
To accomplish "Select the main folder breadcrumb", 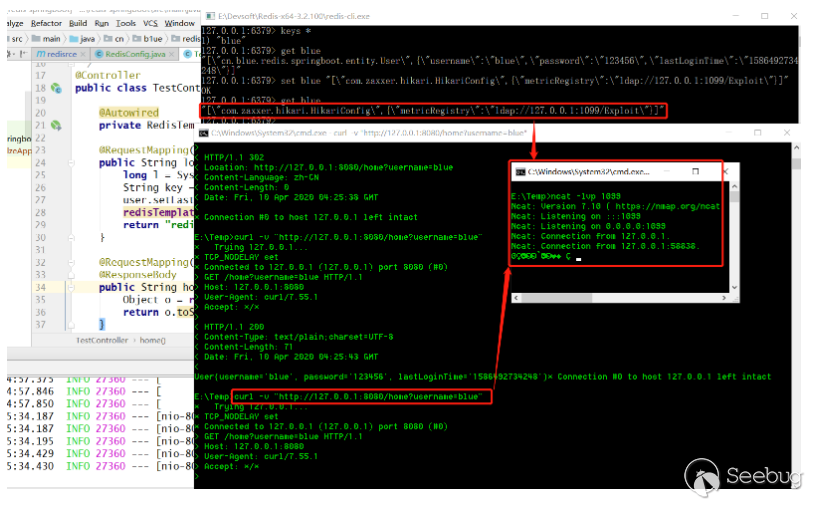I will tap(46, 39).
